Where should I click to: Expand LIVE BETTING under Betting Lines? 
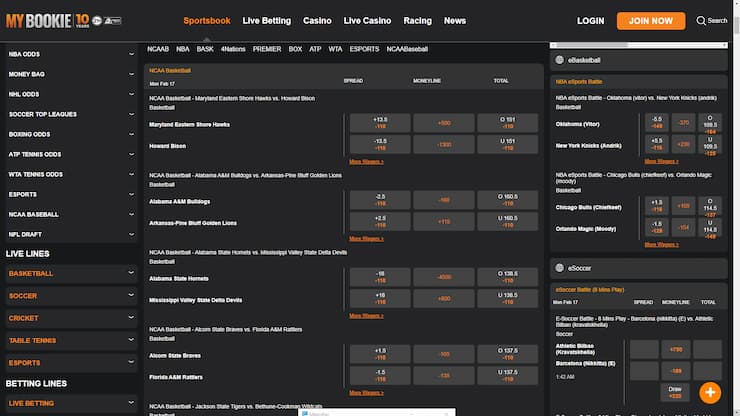(x=71, y=403)
